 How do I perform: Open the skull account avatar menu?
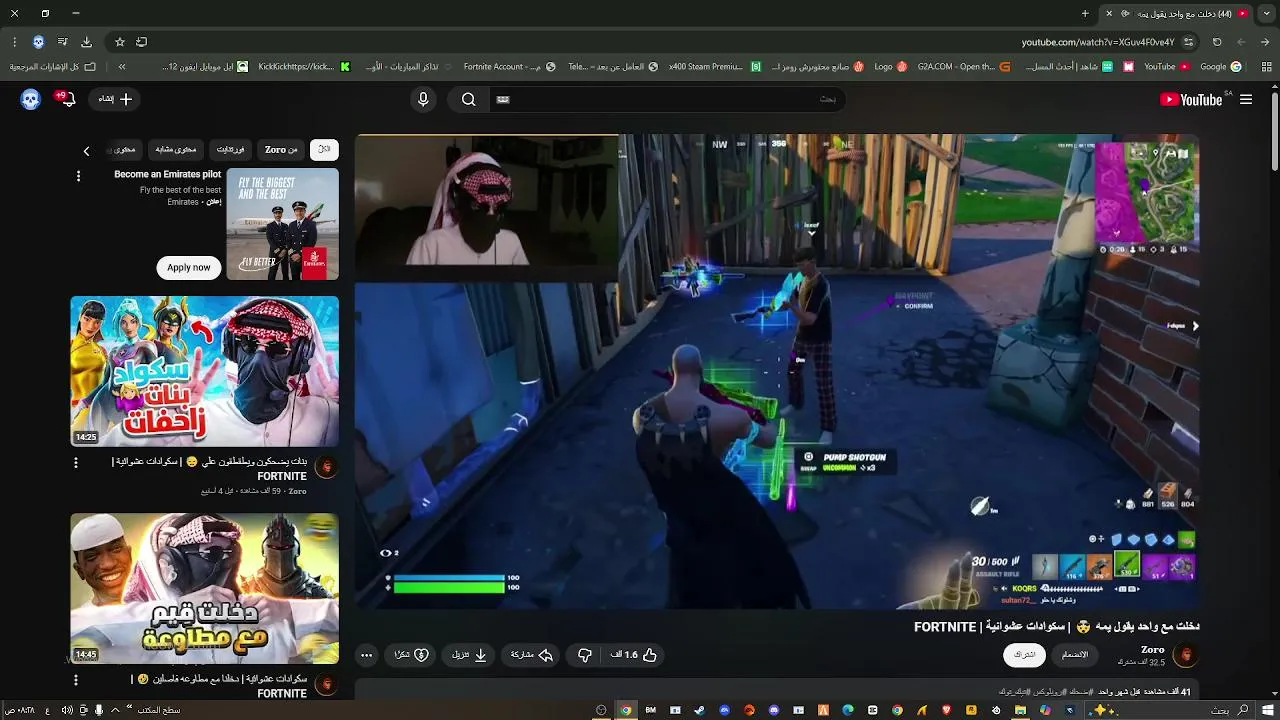point(31,99)
